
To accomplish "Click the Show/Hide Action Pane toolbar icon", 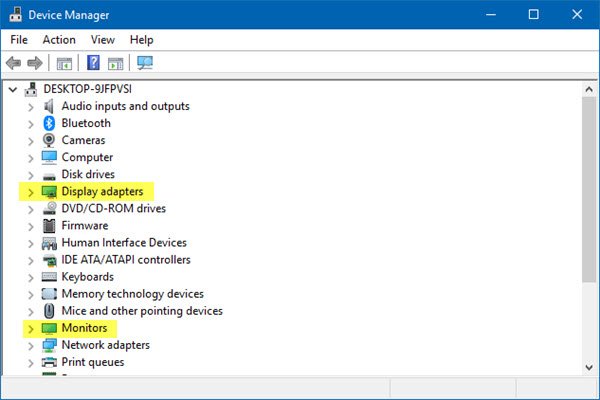I will point(115,63).
